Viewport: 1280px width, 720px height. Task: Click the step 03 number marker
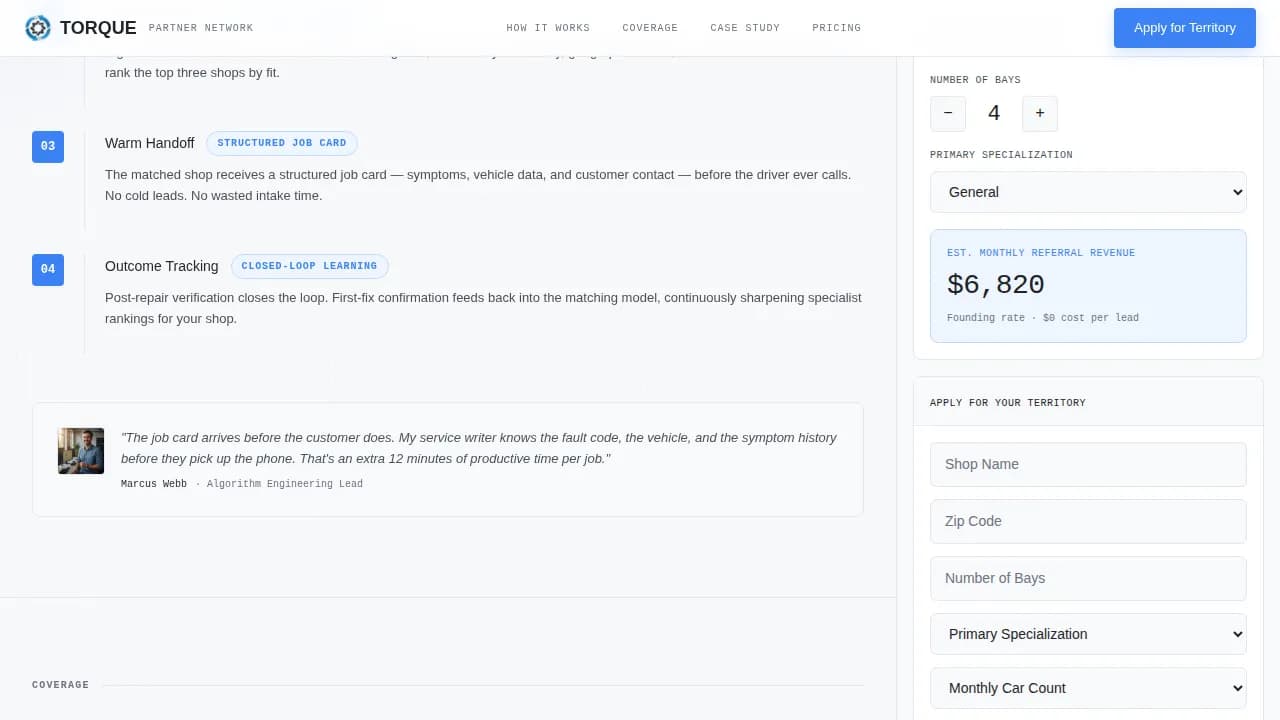[47, 146]
